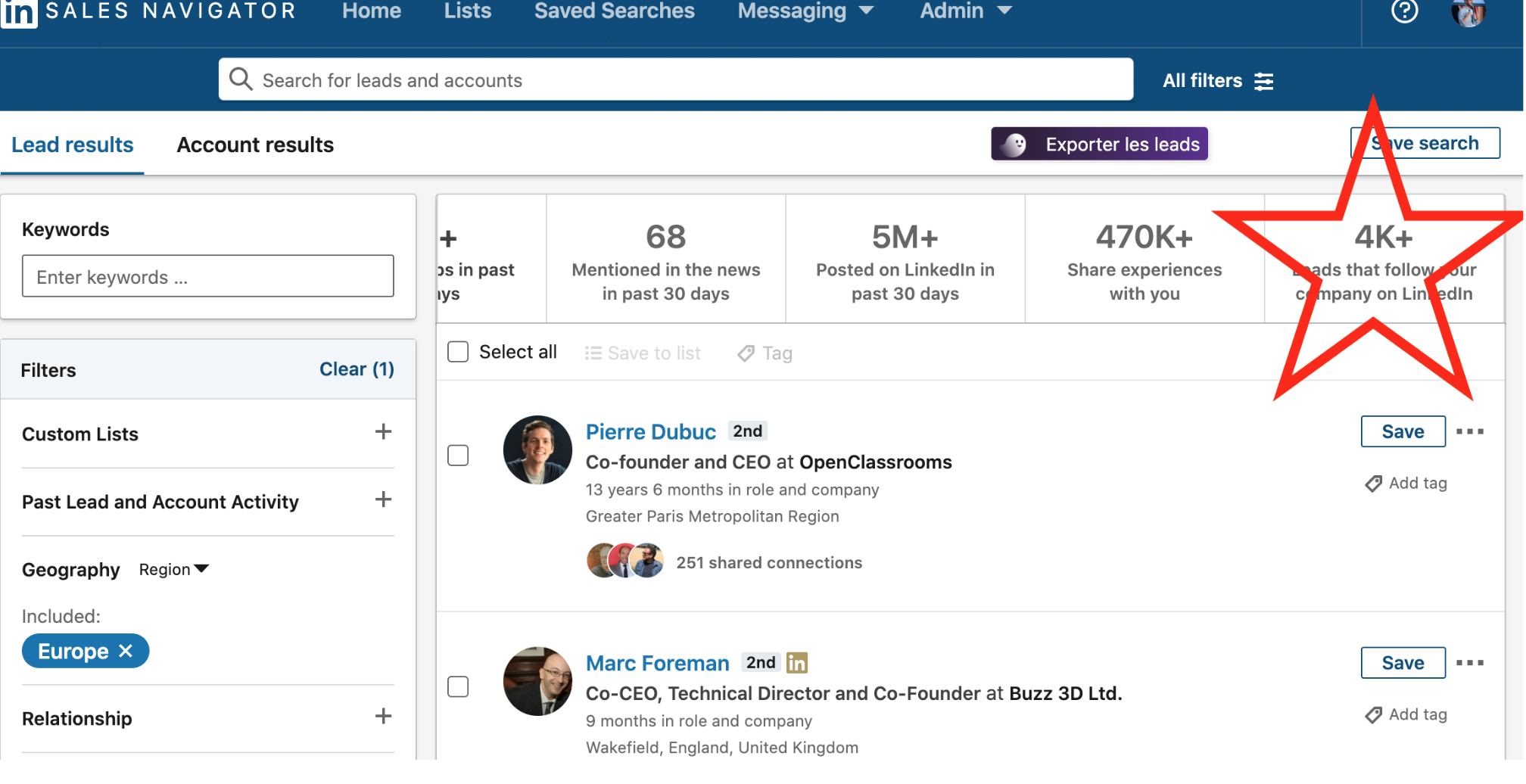
Task: Open Marc Foreman's profile photo
Action: [x=537, y=681]
